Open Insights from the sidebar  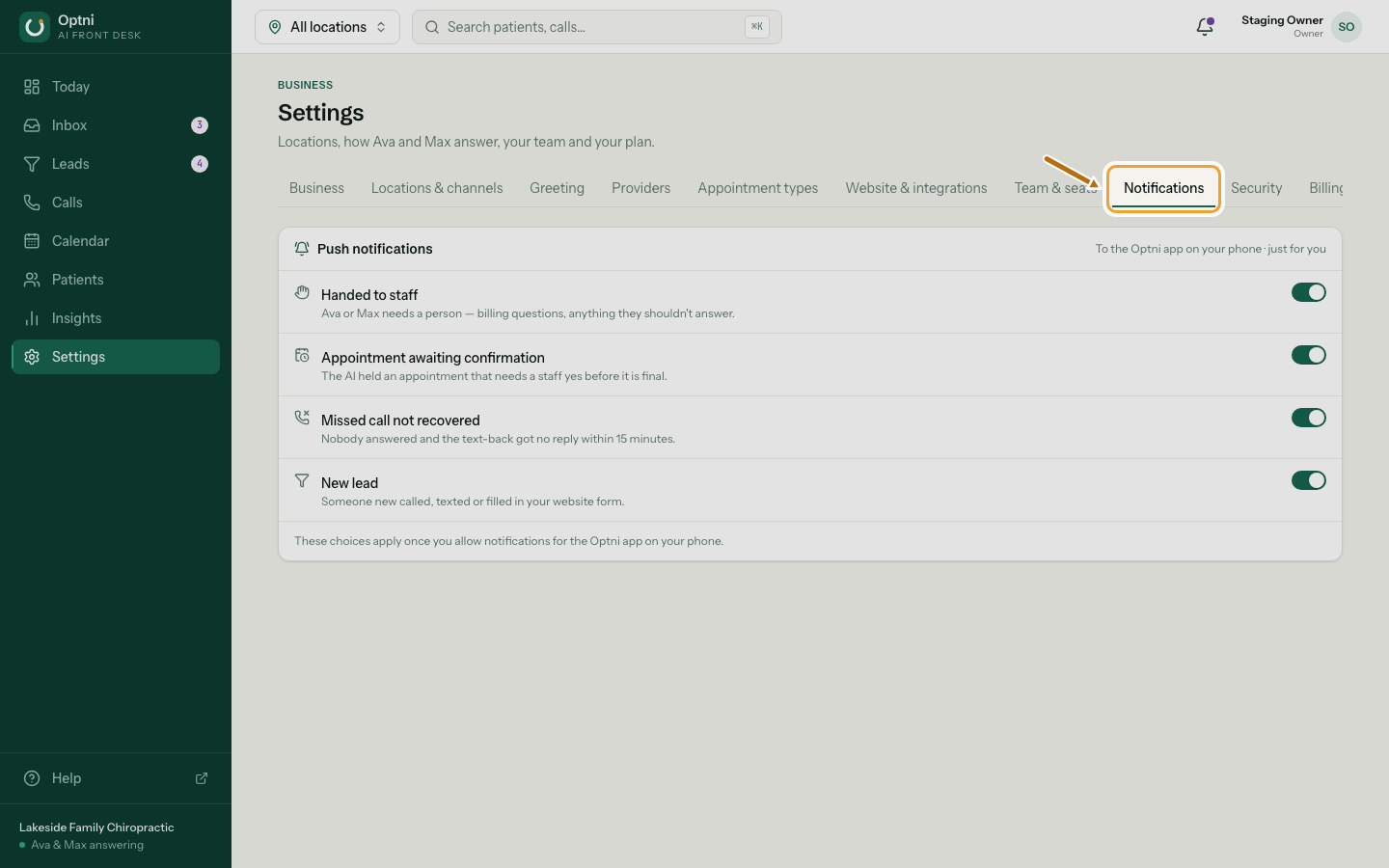tap(116, 318)
